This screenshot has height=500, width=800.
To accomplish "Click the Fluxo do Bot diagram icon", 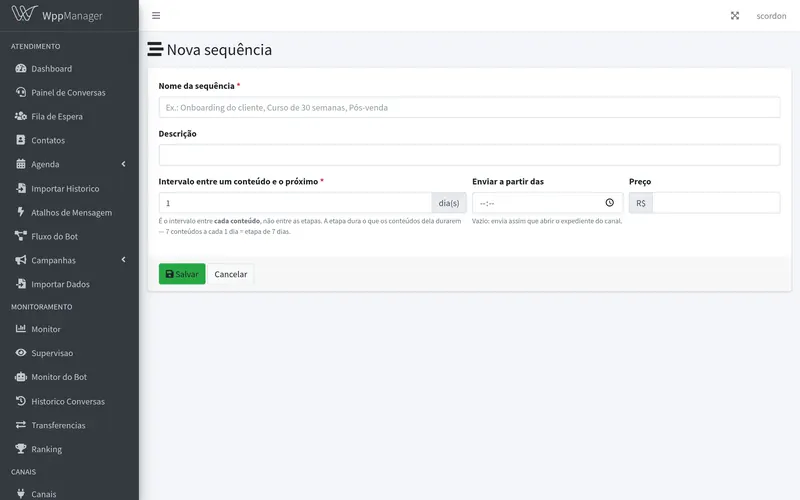I will click(x=20, y=236).
